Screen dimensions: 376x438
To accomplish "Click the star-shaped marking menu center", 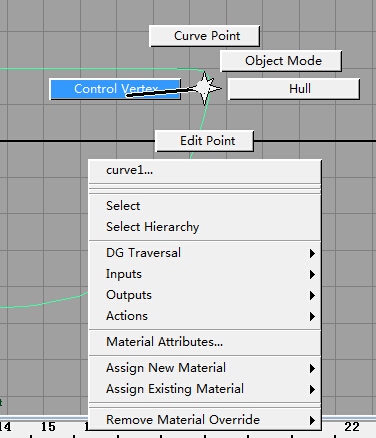I will (x=205, y=88).
